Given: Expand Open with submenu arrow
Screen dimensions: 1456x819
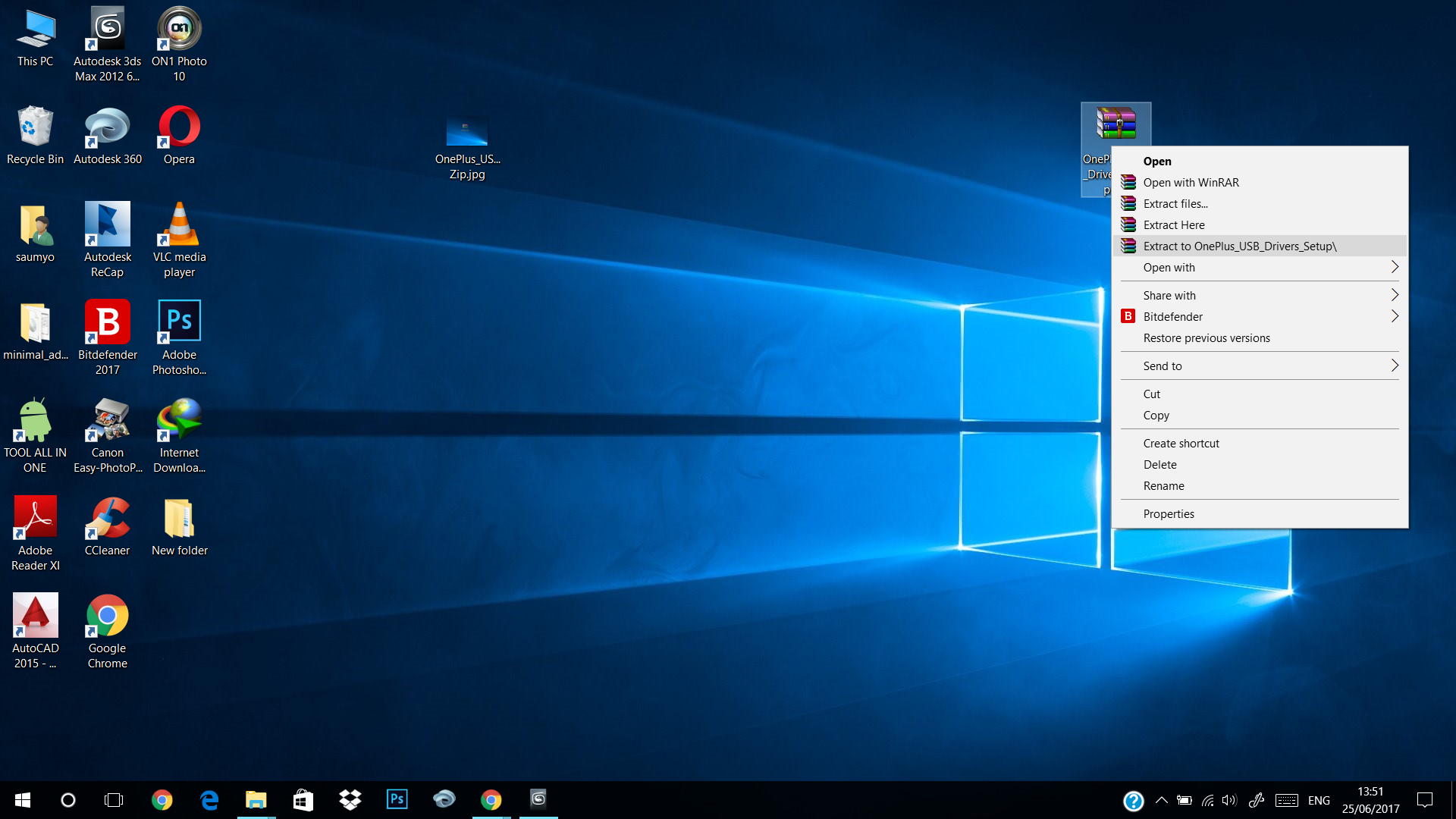Looking at the screenshot, I should tap(1395, 267).
